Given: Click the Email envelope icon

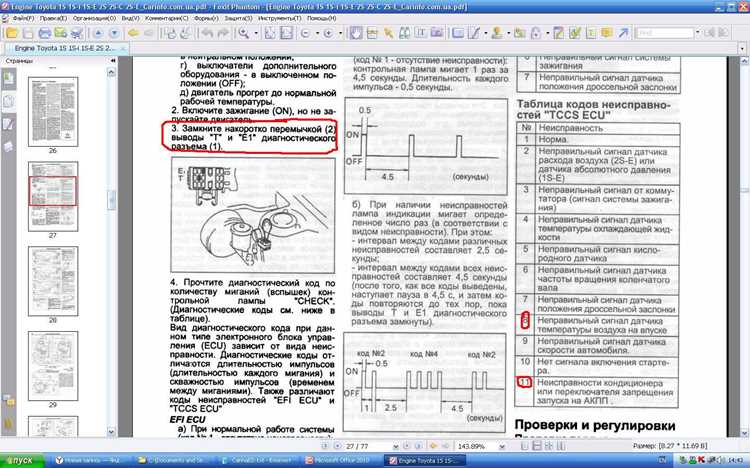Looking at the screenshot, I should 61,33.
